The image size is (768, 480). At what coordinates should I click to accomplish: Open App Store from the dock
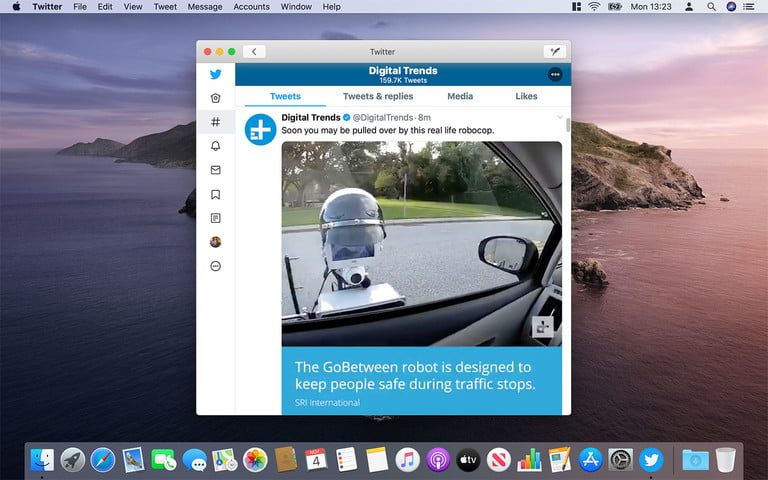click(590, 460)
